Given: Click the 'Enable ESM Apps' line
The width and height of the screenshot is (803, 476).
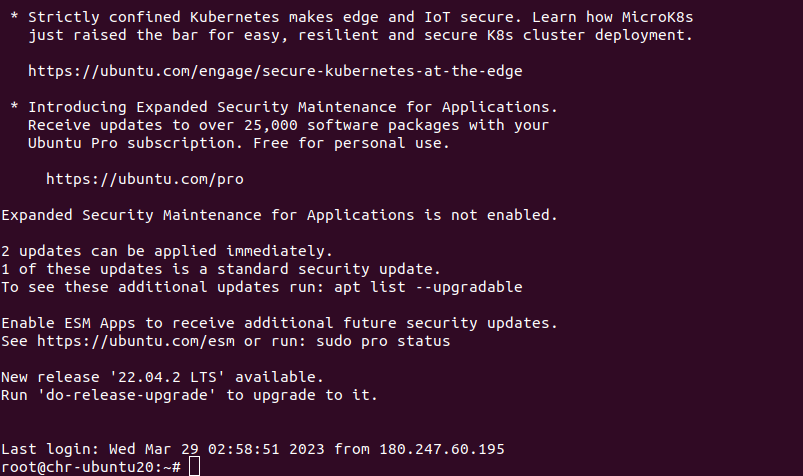Looking at the screenshot, I should point(279,323).
